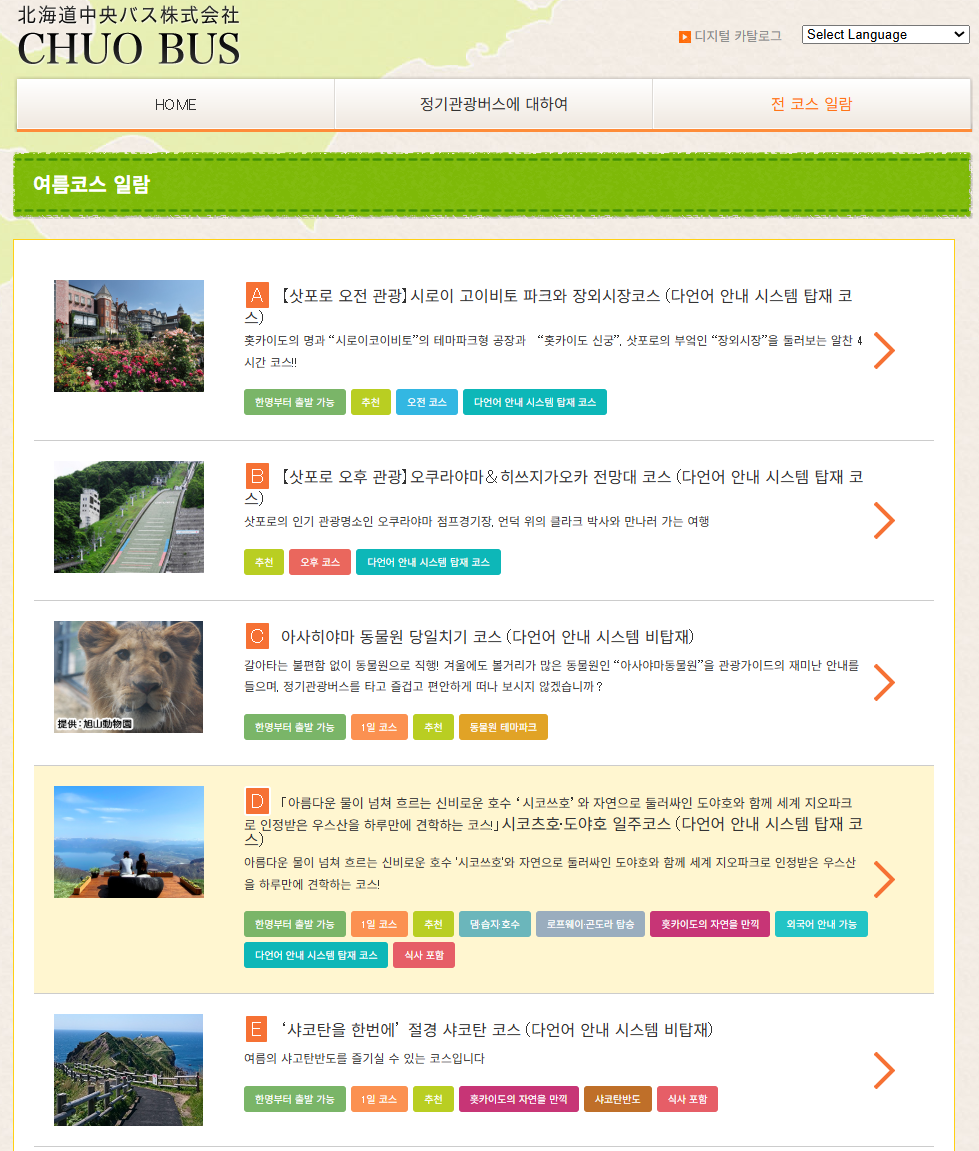Click 한명부터 출발 가능 tag in course E
This screenshot has height=1151, width=979.
click(x=294, y=1099)
